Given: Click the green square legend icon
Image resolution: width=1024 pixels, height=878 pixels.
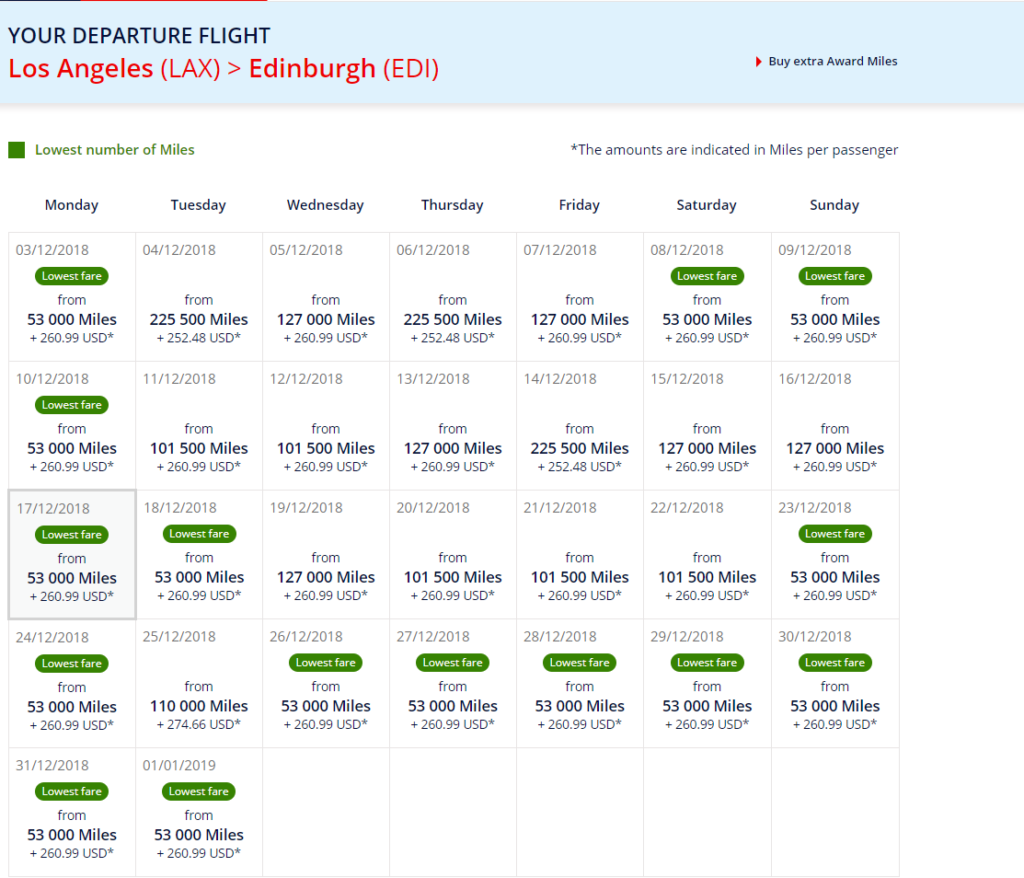Looking at the screenshot, I should tap(14, 148).
